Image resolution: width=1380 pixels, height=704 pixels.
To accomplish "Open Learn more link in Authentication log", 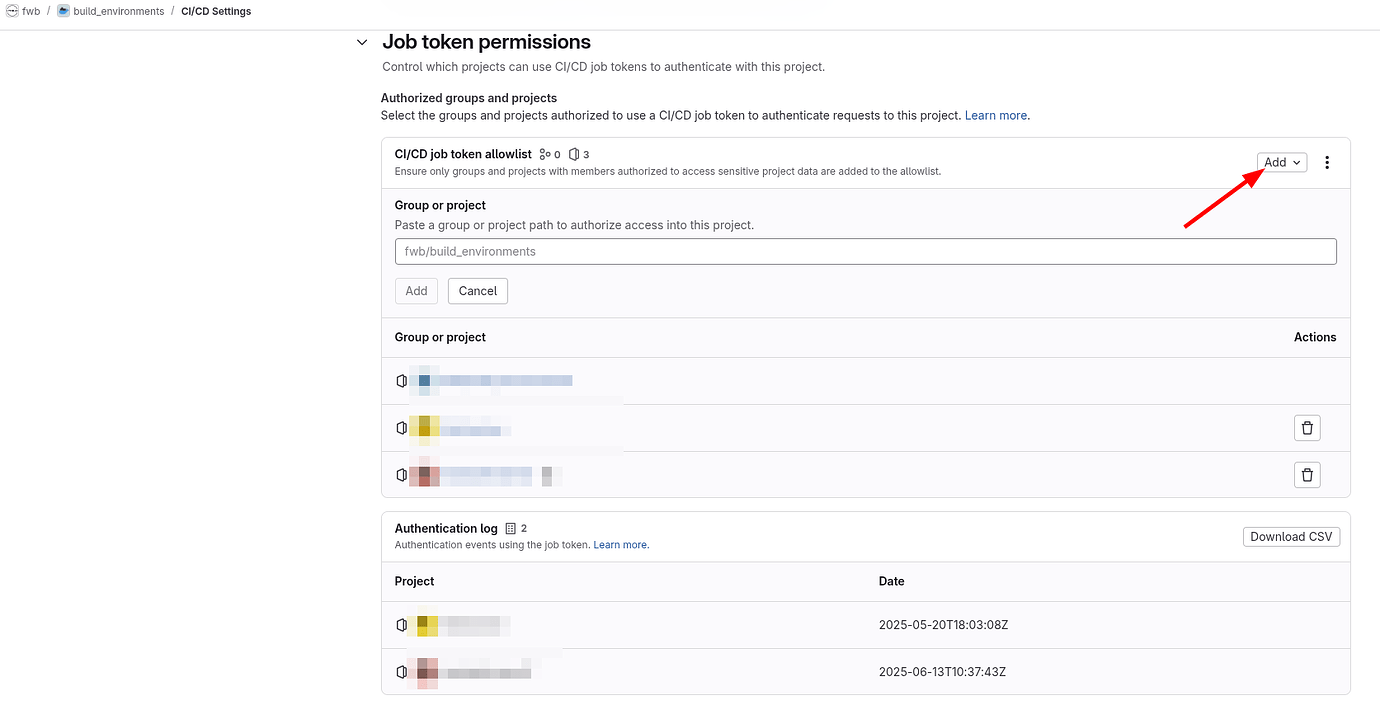I will coord(620,545).
